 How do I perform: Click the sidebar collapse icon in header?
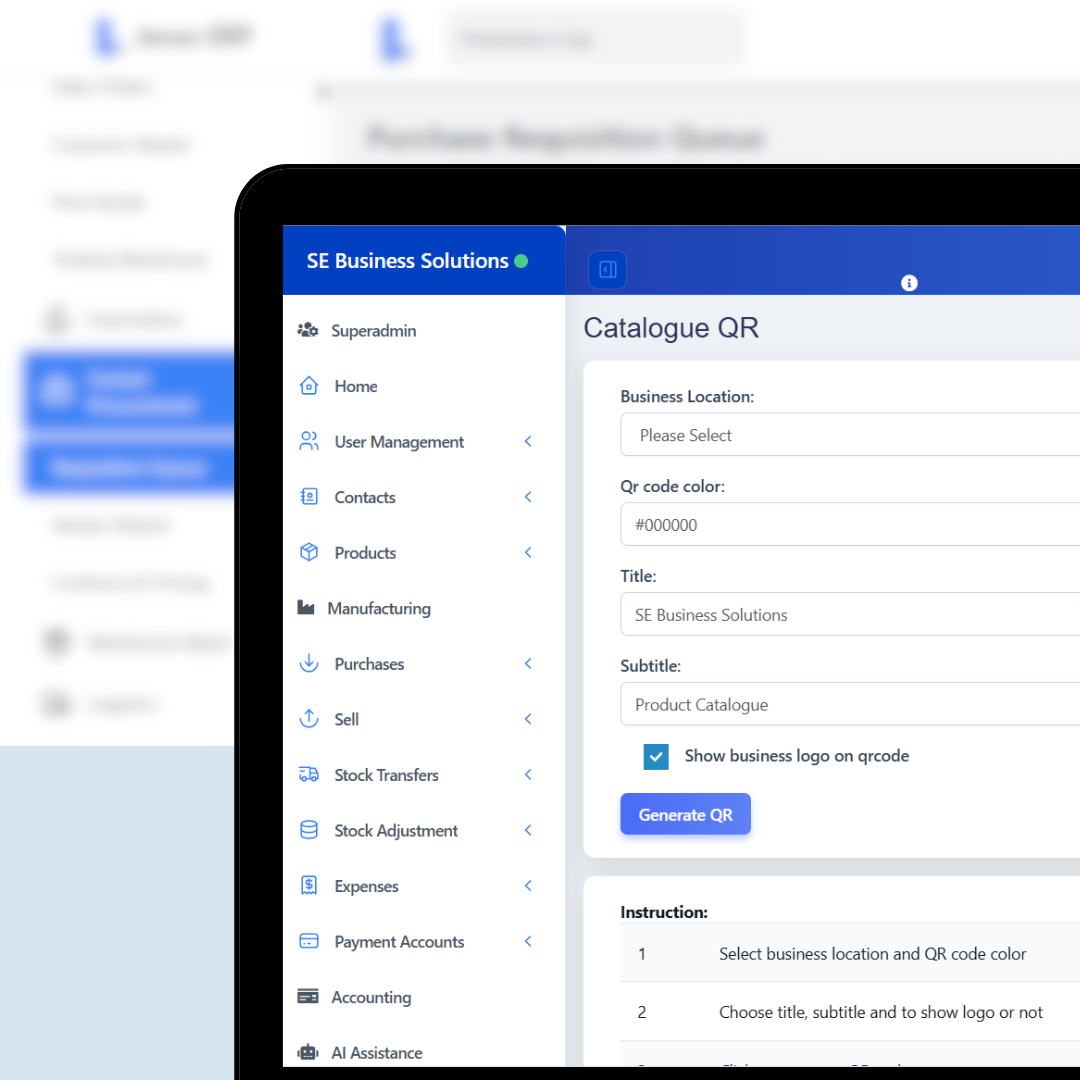point(608,269)
